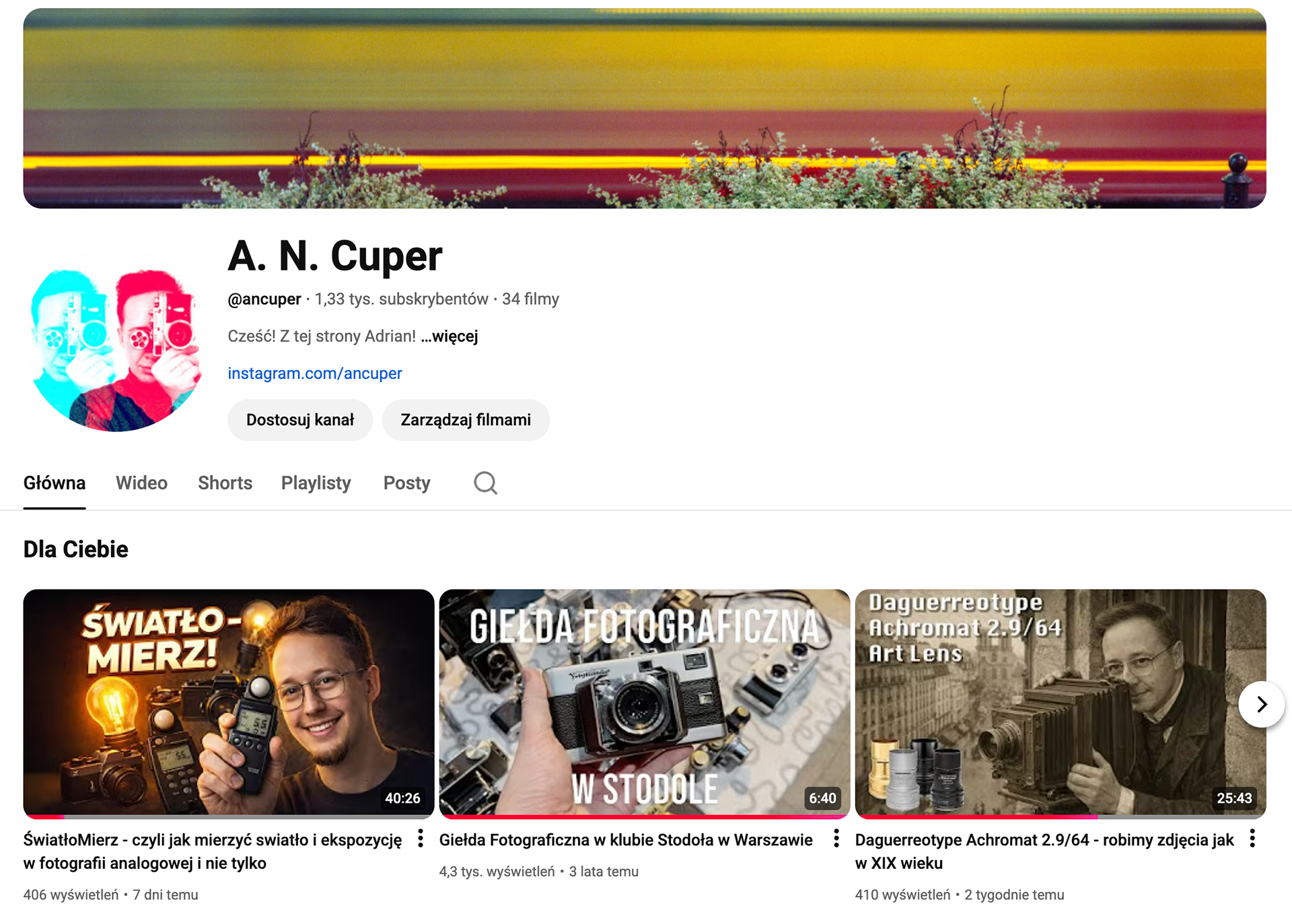Click the Dostosuj kanał button

pyautogui.click(x=299, y=420)
